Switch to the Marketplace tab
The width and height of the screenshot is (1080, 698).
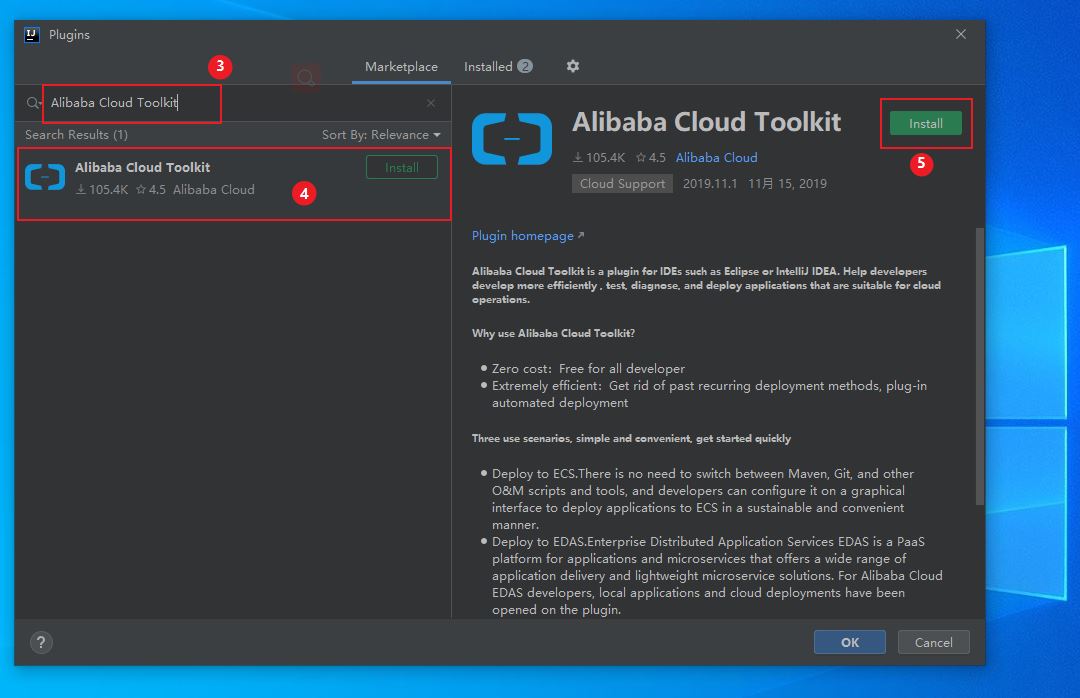click(401, 67)
